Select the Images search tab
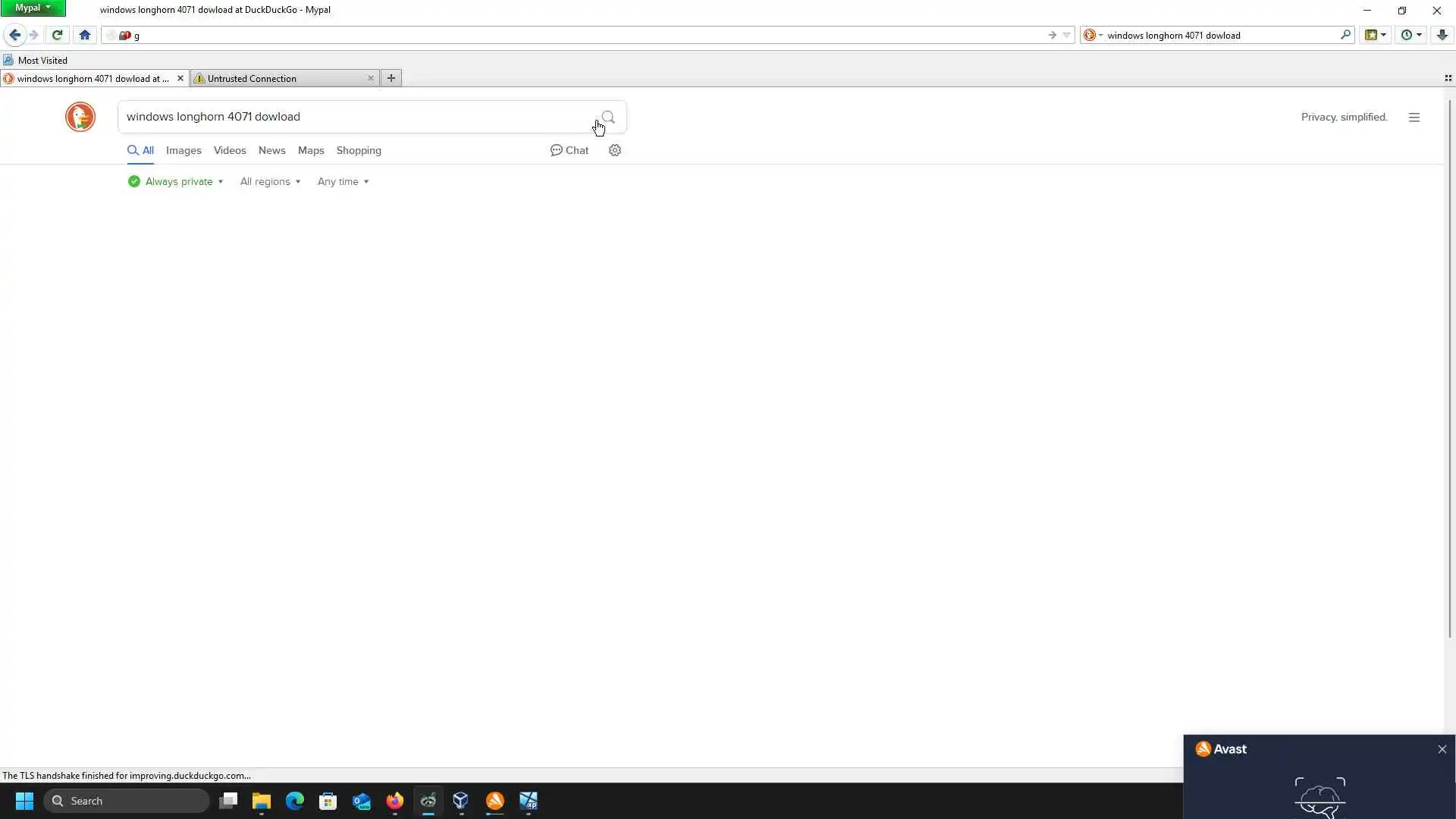1456x819 pixels. 184,150
